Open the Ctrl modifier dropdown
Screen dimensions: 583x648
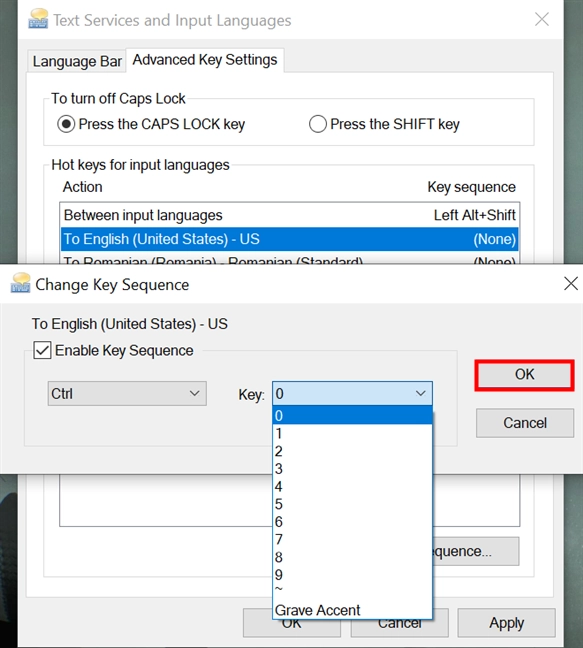[x=127, y=393]
